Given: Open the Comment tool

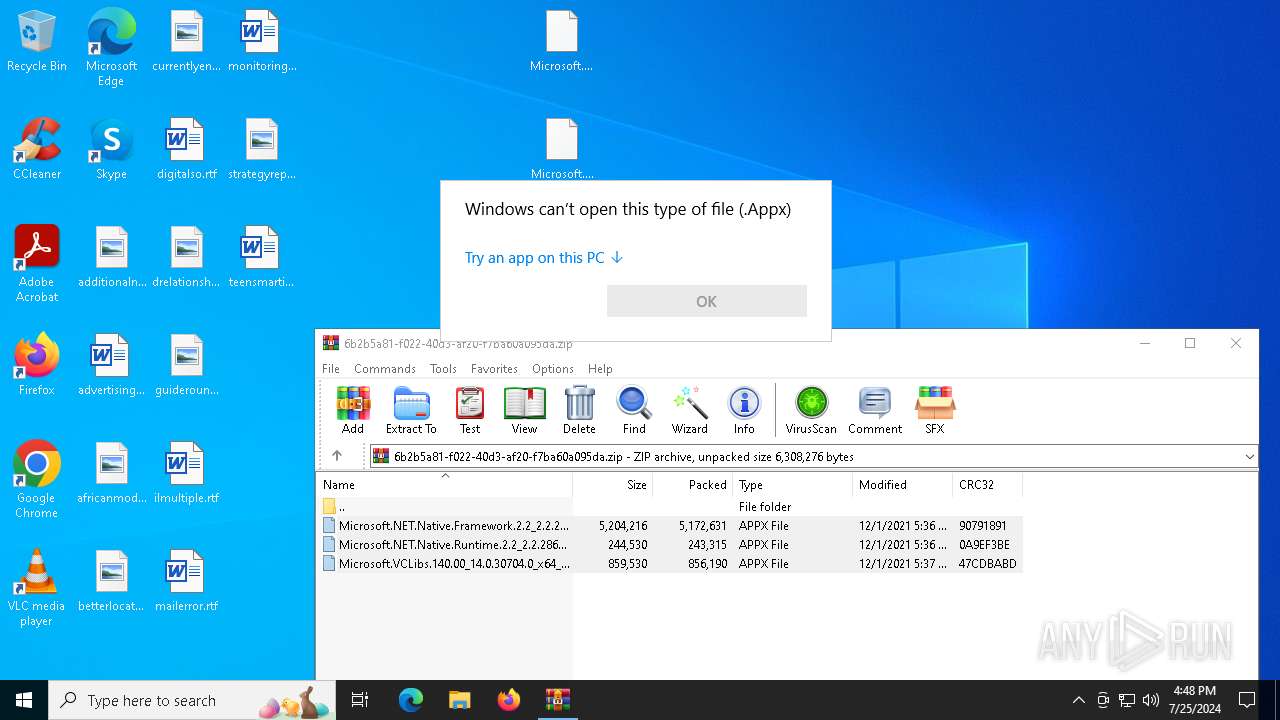Looking at the screenshot, I should (875, 410).
